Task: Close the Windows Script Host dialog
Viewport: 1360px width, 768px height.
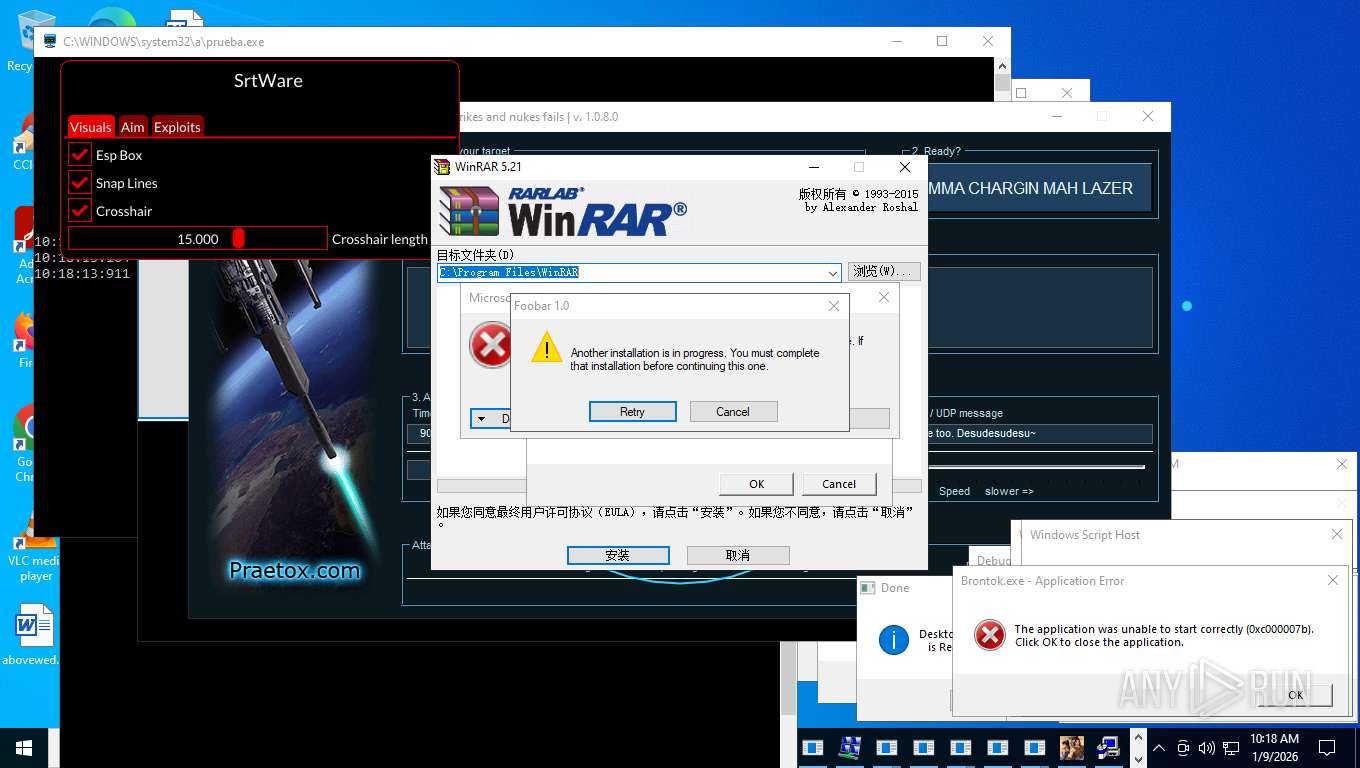Action: point(1337,535)
